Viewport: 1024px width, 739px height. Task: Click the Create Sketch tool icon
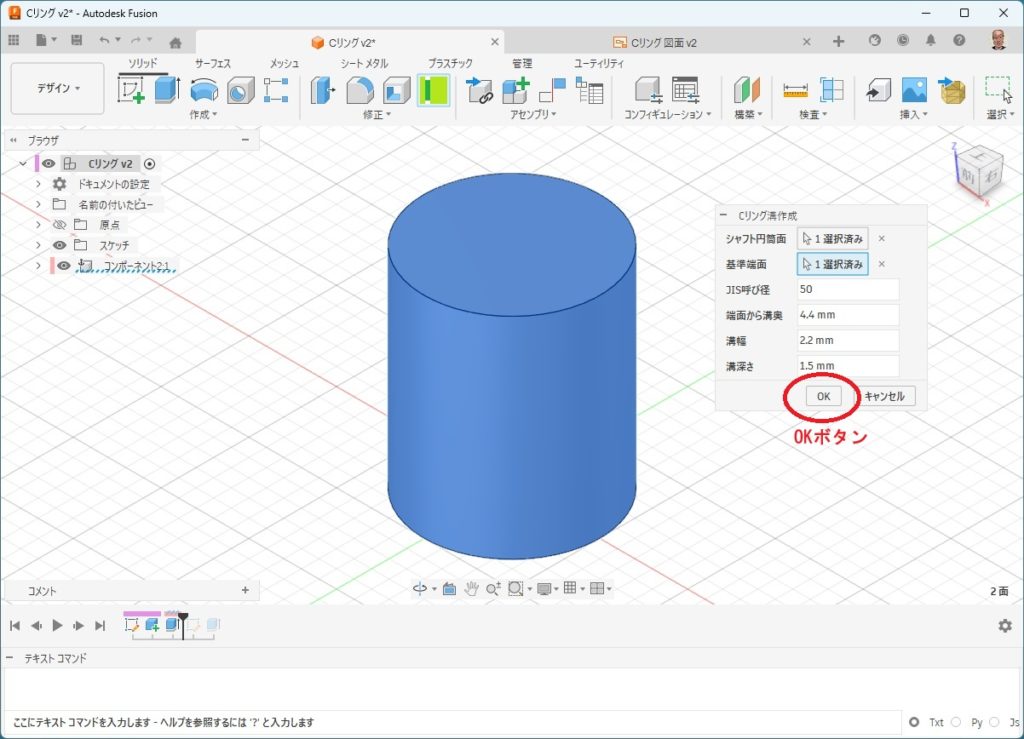132,90
